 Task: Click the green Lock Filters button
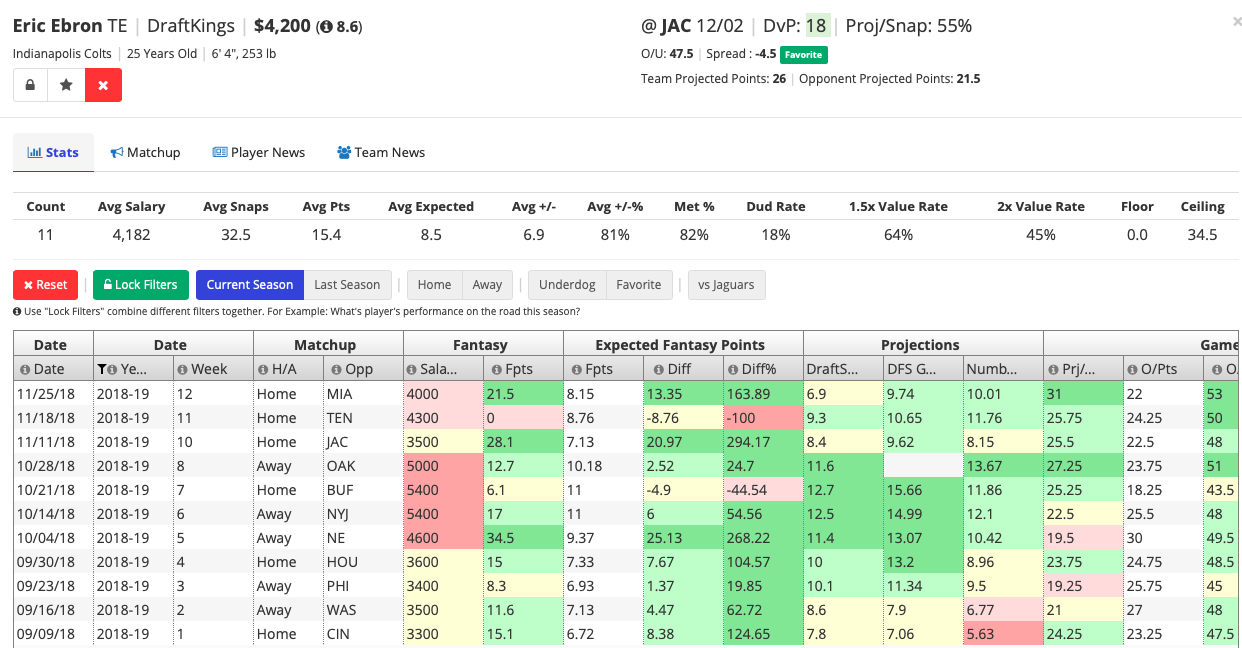pyautogui.click(x=141, y=285)
